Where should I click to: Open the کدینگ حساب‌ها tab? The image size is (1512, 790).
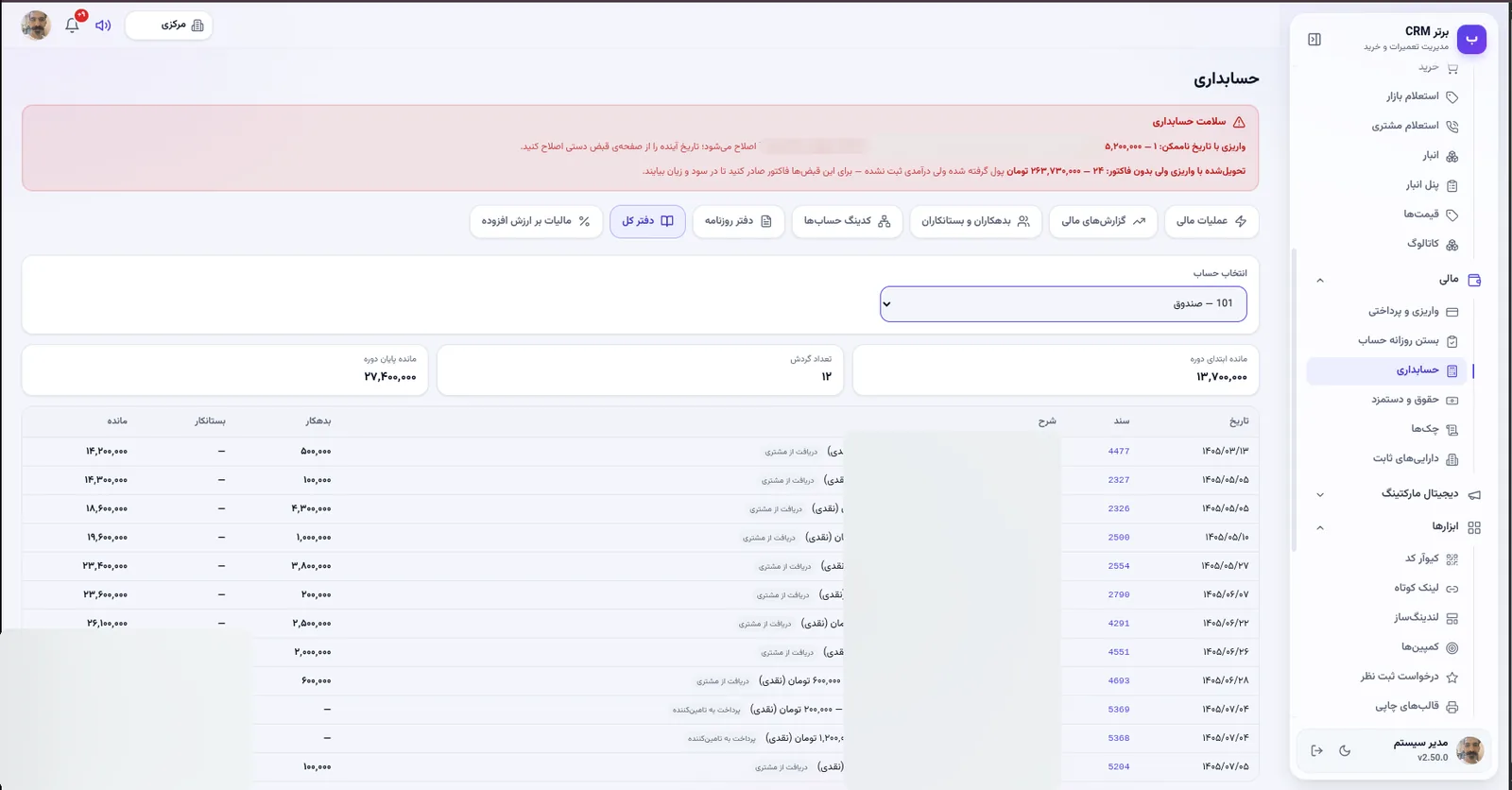click(847, 221)
